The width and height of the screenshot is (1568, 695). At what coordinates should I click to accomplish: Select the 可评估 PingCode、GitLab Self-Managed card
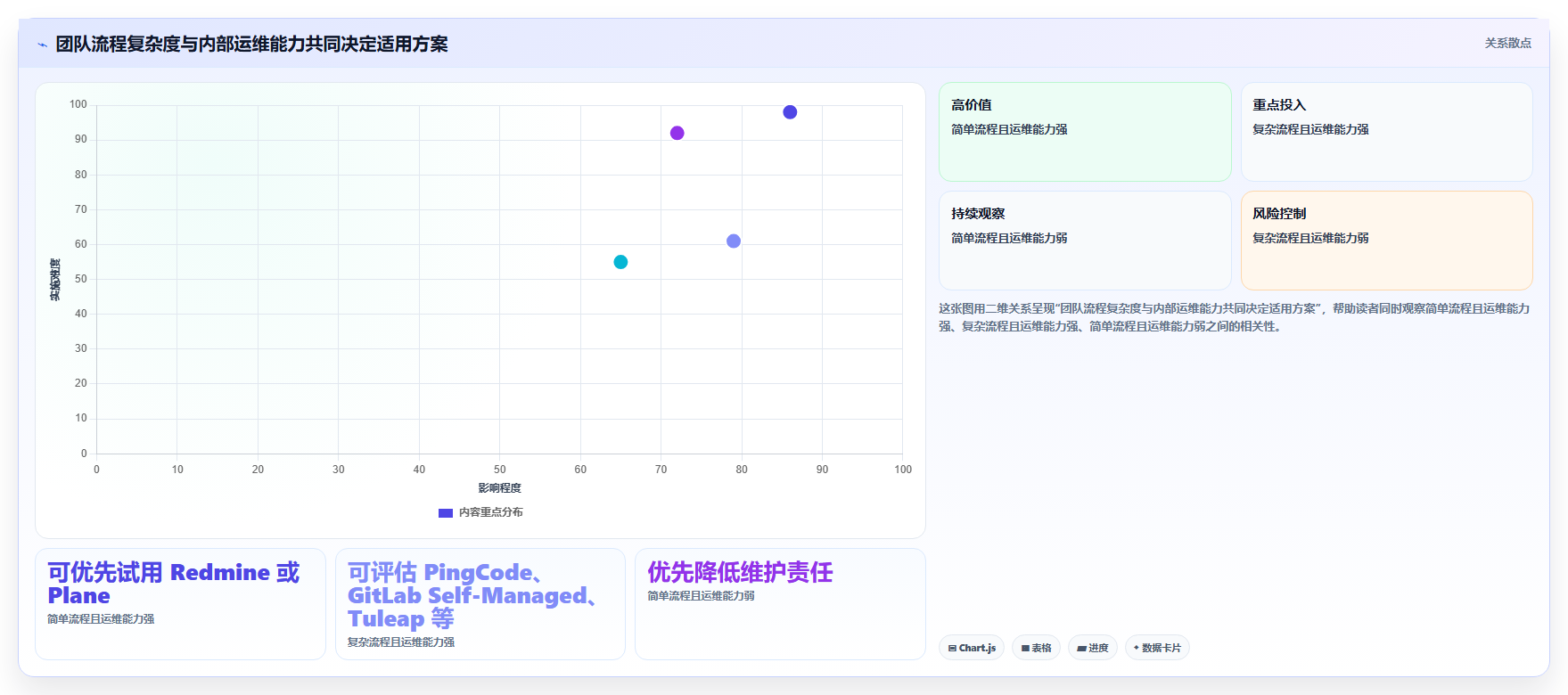pos(480,604)
